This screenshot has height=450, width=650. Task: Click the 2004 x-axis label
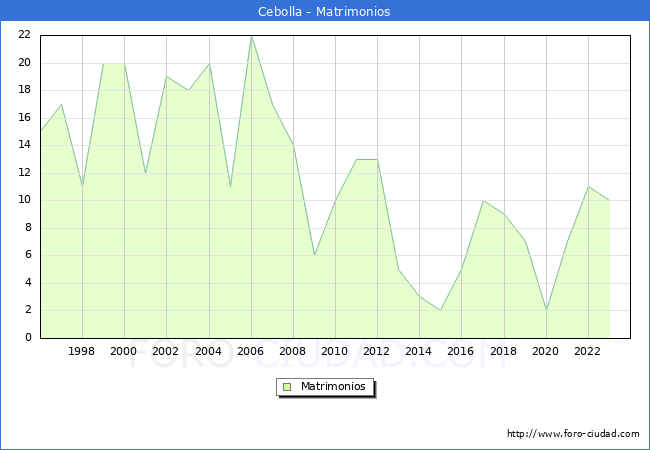208,351
